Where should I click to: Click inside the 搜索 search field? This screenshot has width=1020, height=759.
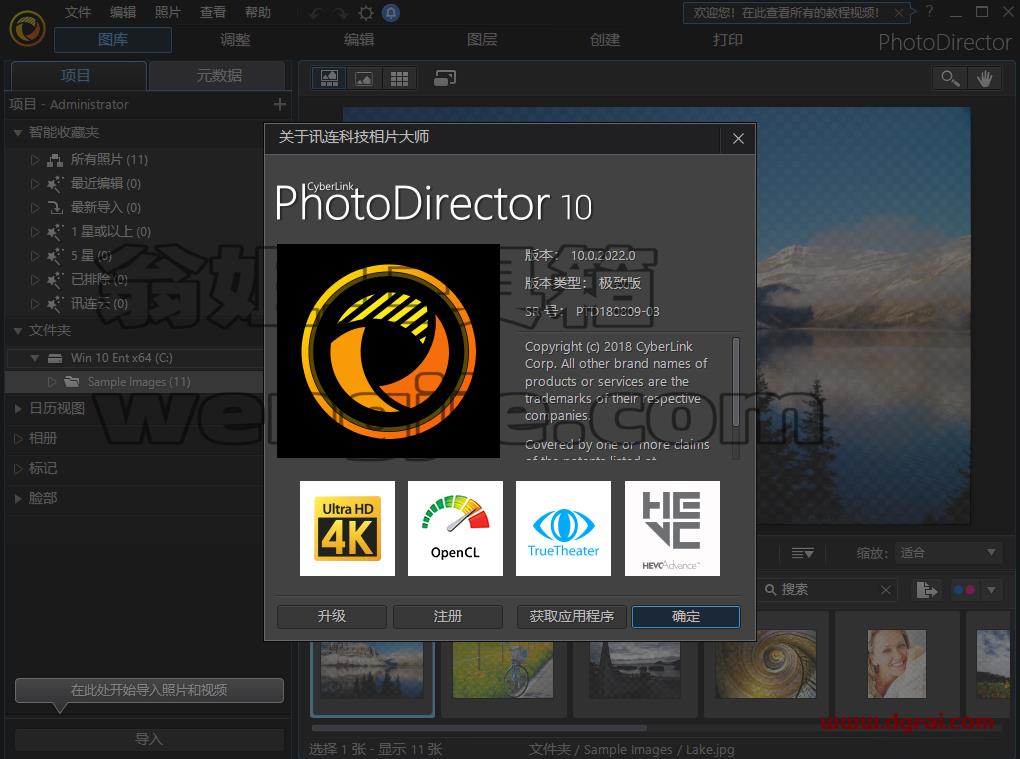(x=827, y=590)
